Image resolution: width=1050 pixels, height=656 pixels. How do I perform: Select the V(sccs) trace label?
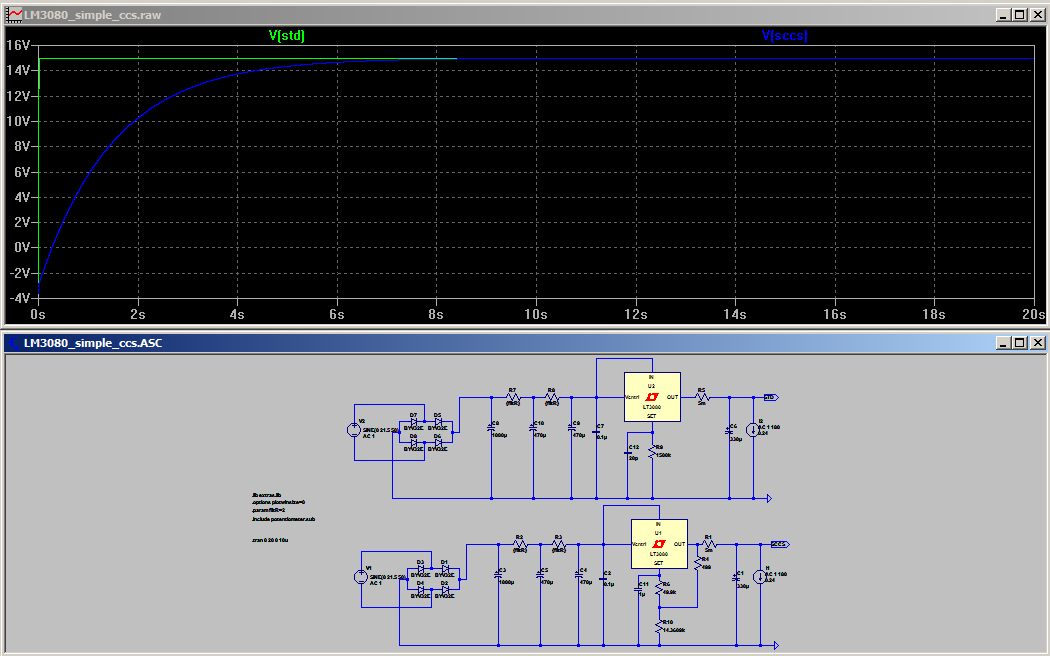pyautogui.click(x=784, y=35)
